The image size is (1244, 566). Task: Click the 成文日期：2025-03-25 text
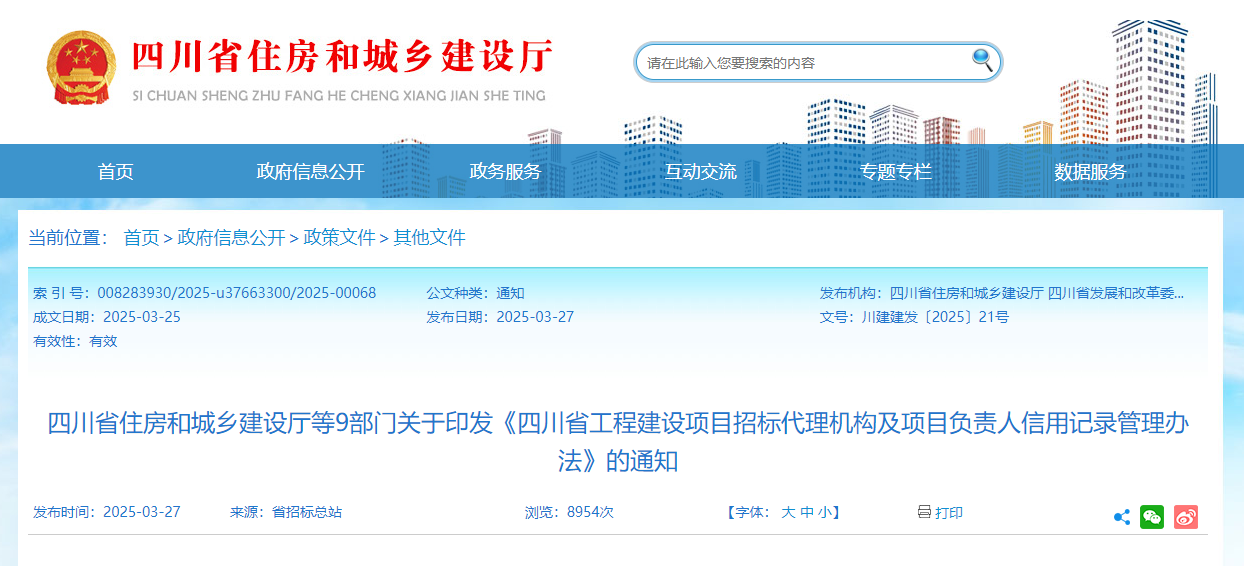tap(107, 317)
